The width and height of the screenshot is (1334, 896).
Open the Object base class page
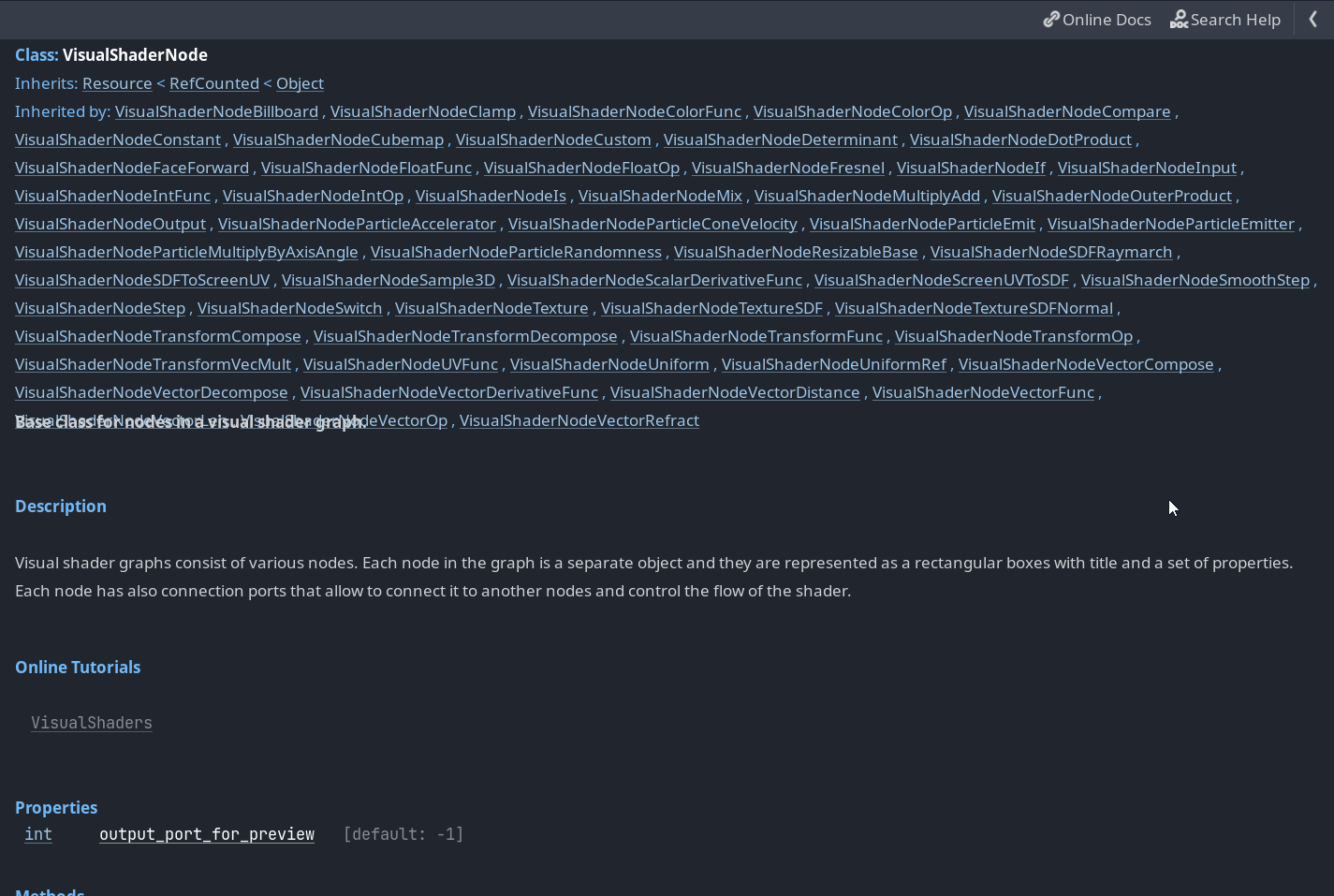[x=300, y=83]
